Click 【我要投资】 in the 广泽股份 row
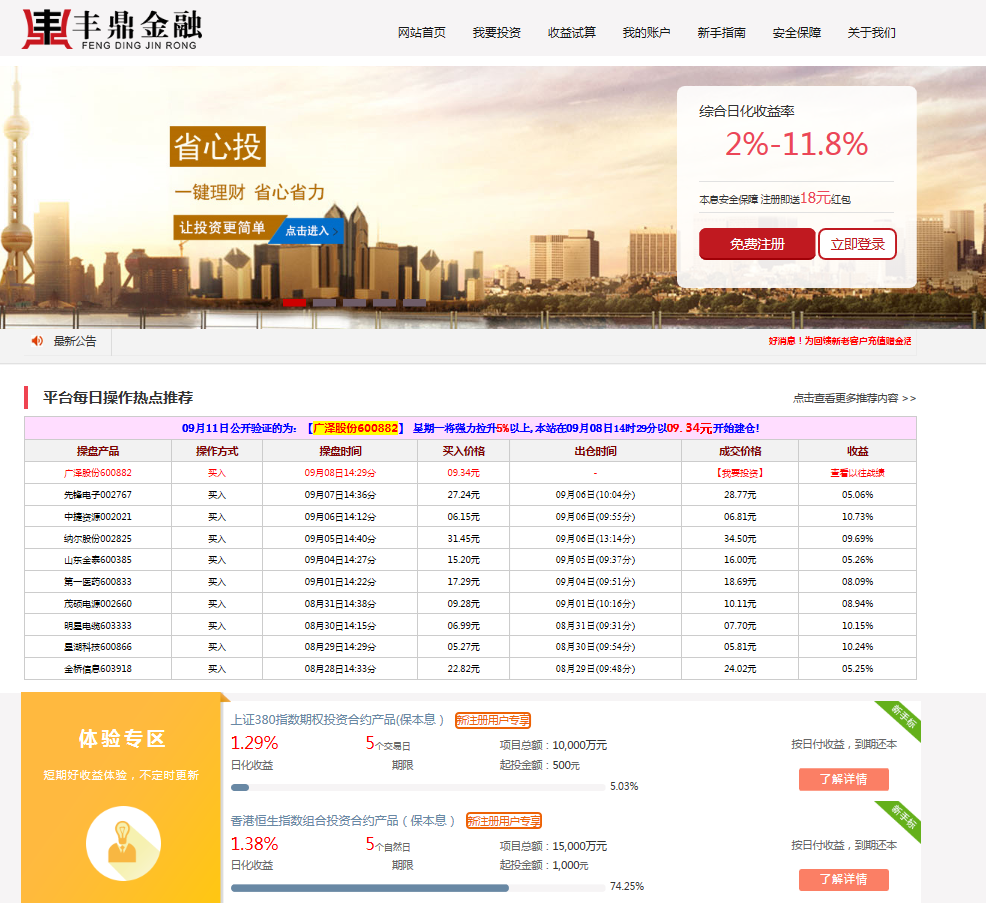 [x=738, y=473]
